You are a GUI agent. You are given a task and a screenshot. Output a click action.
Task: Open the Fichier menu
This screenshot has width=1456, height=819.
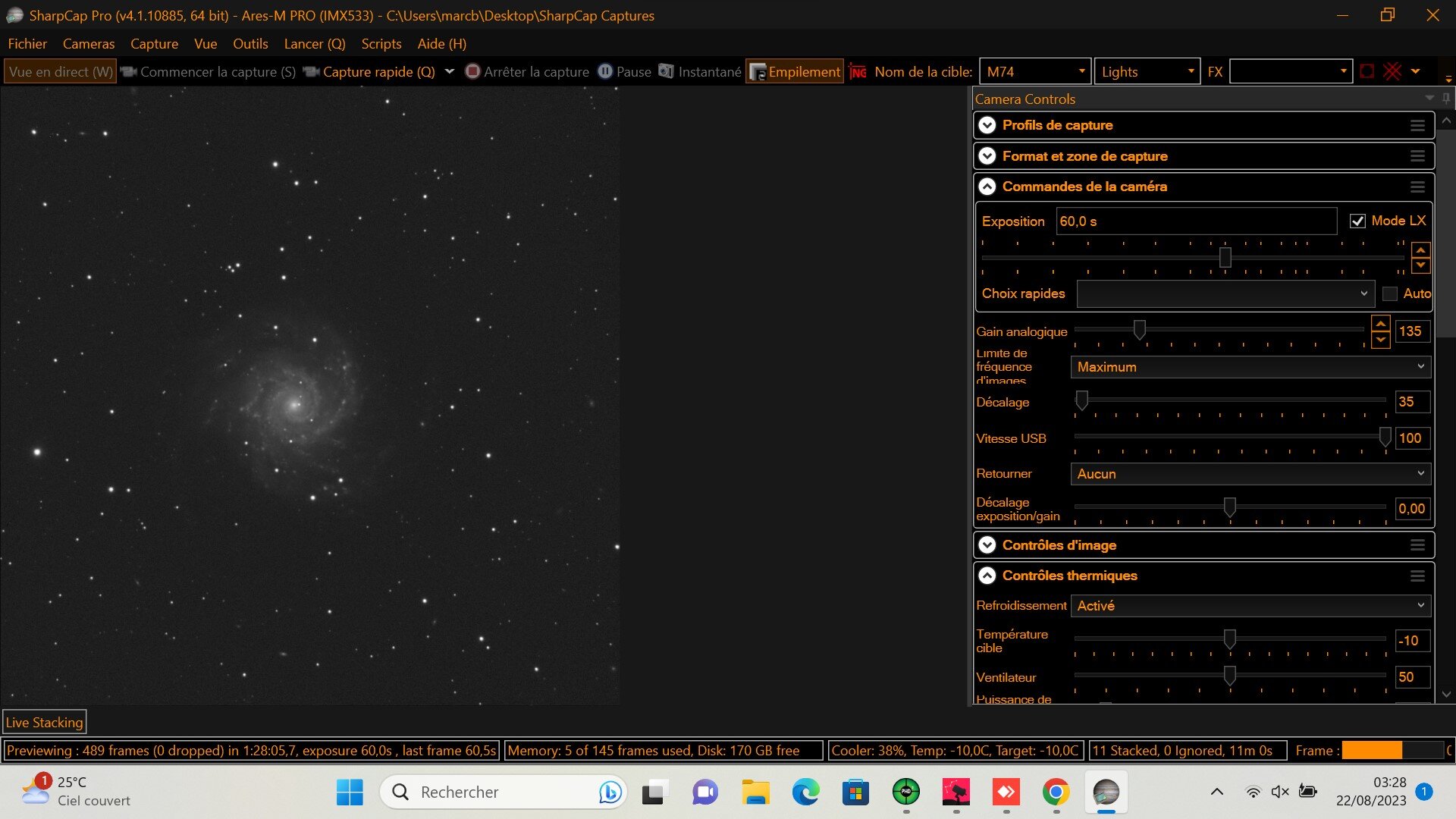[27, 44]
